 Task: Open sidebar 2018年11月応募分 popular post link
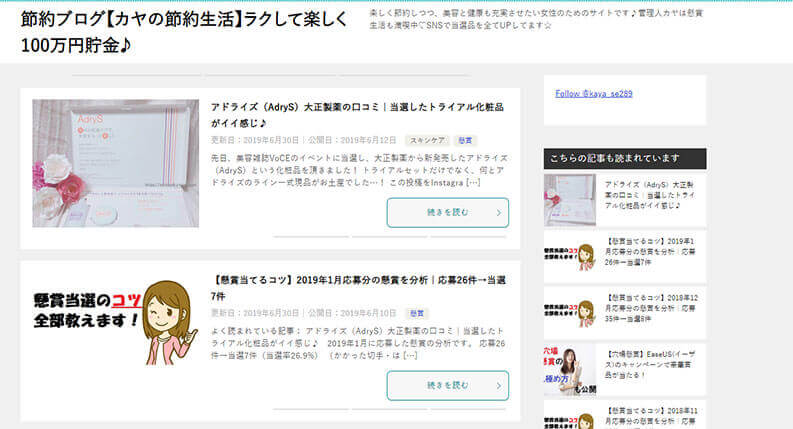651,416
